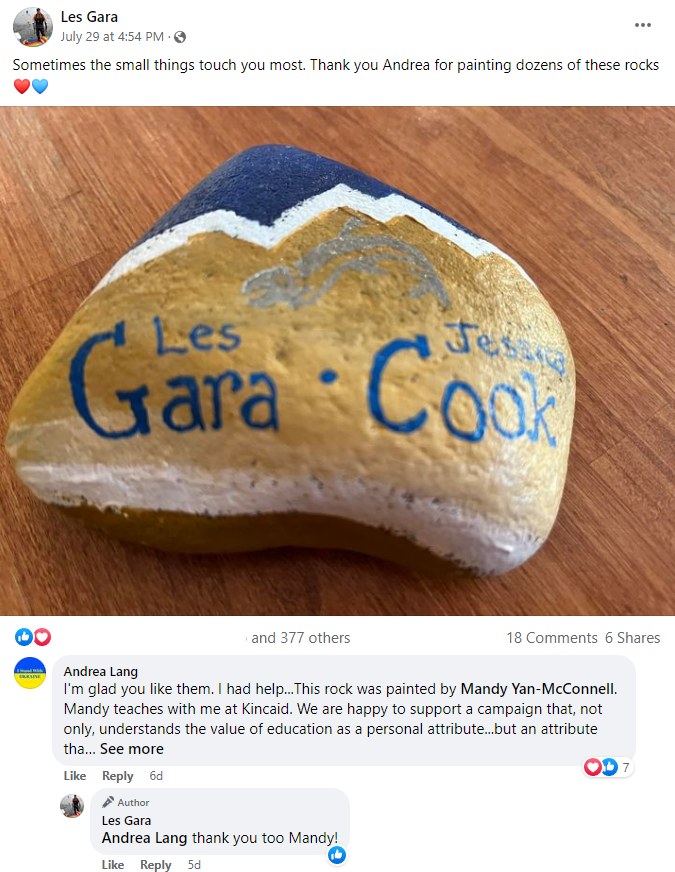This screenshot has height=872, width=675.
Task: Click the blue like reaction icon under photo
Action: (x=23, y=637)
